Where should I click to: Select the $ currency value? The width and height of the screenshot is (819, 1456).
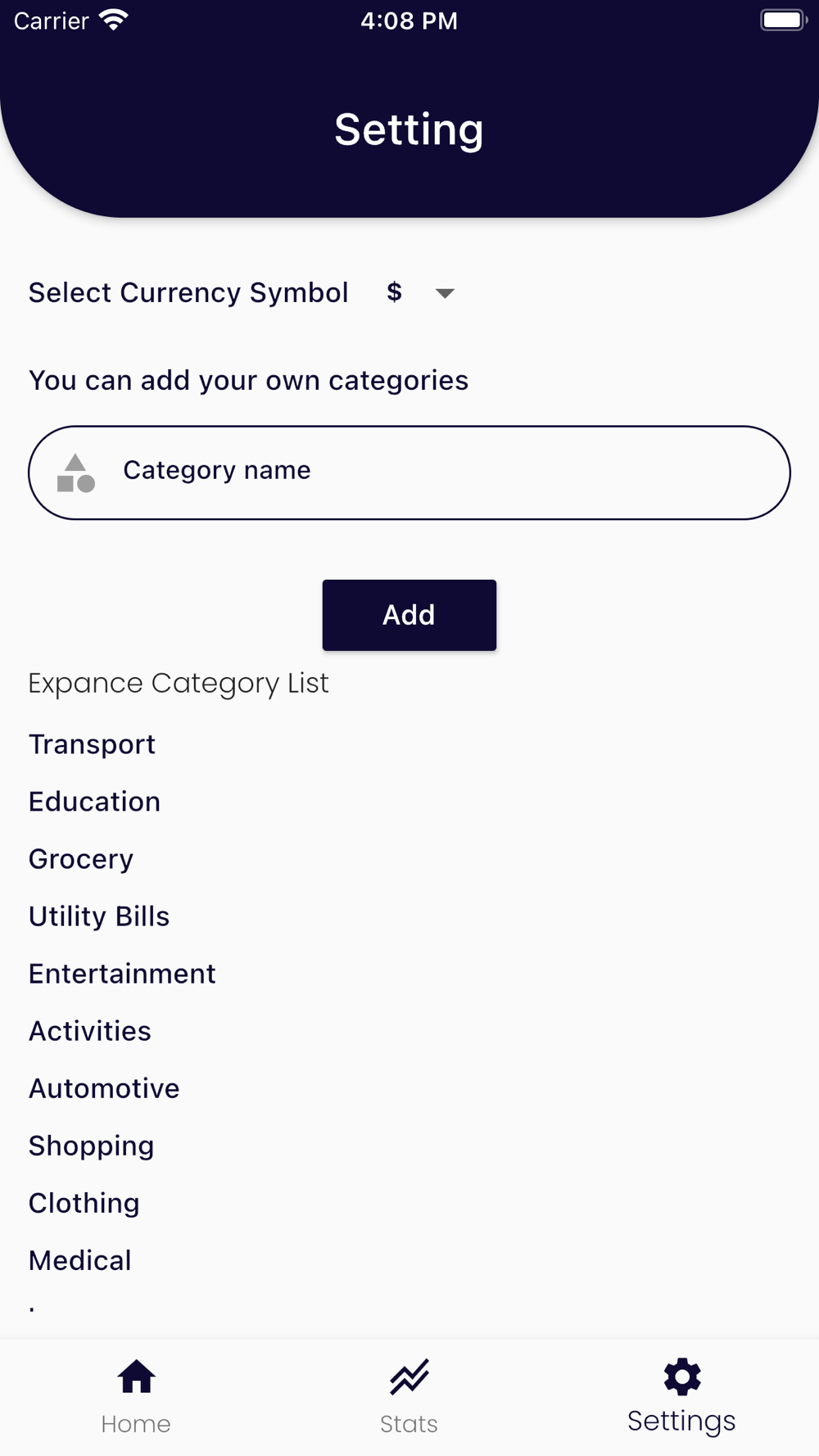click(394, 292)
